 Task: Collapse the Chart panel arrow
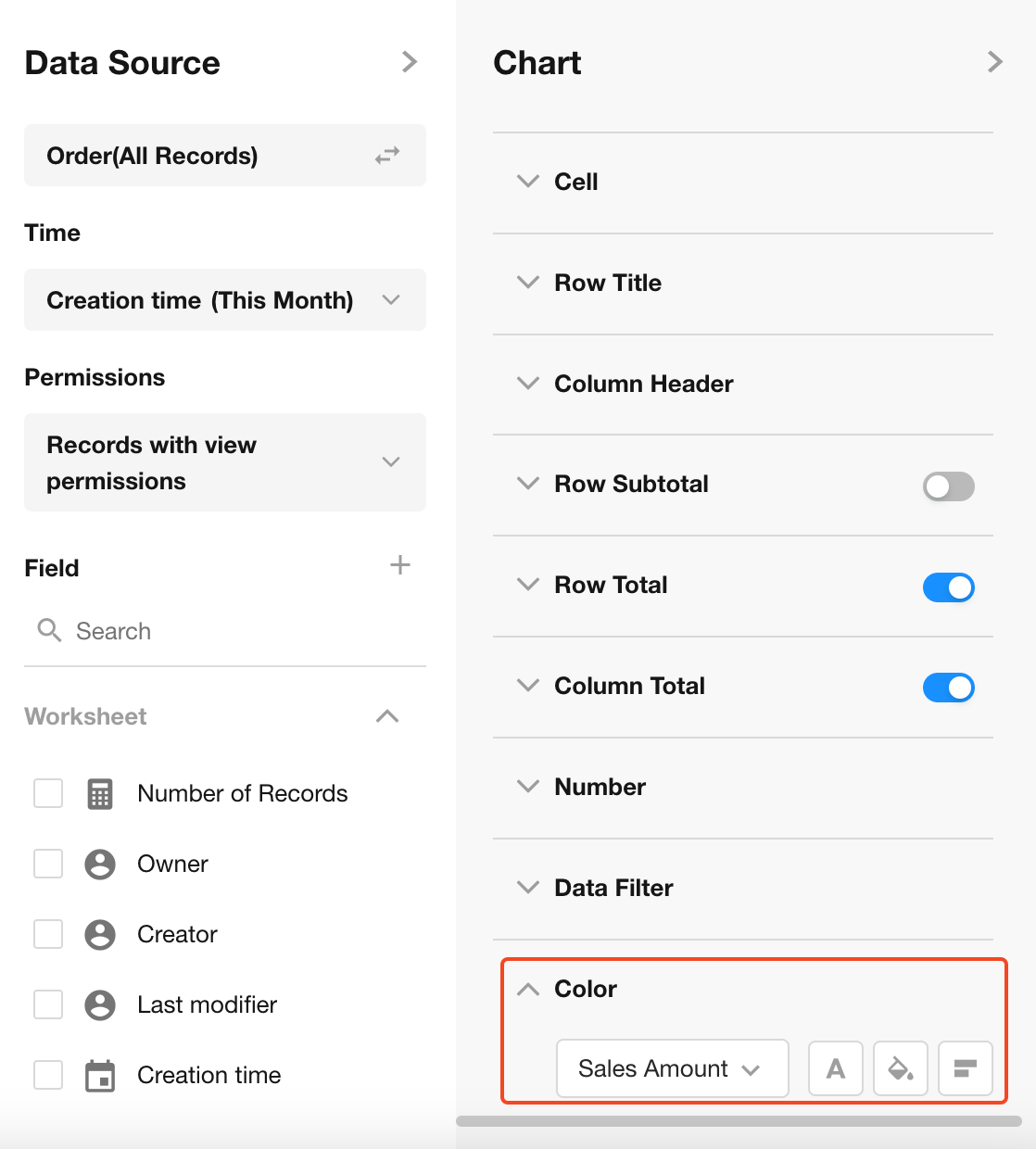click(995, 62)
